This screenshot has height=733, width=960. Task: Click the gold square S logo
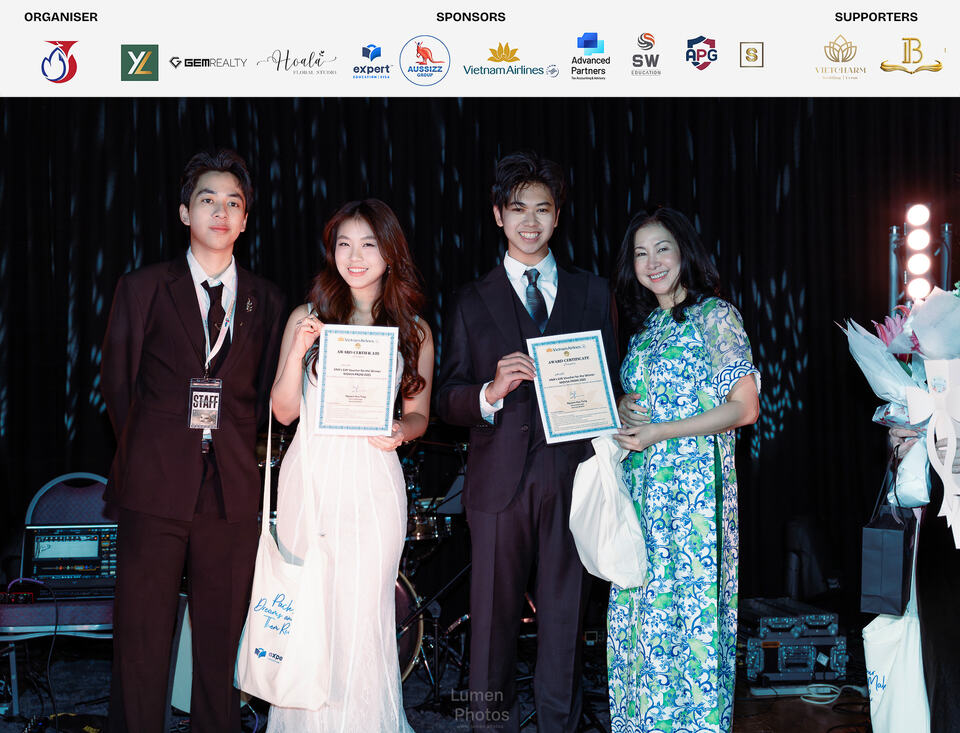coord(751,55)
